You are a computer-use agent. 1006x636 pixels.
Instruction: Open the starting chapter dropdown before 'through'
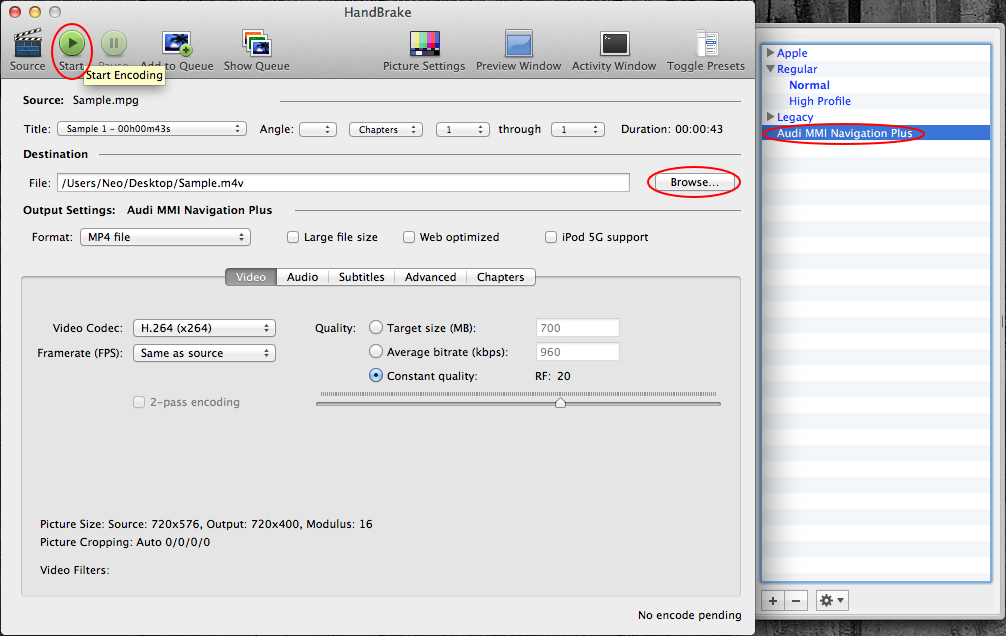click(x=463, y=129)
